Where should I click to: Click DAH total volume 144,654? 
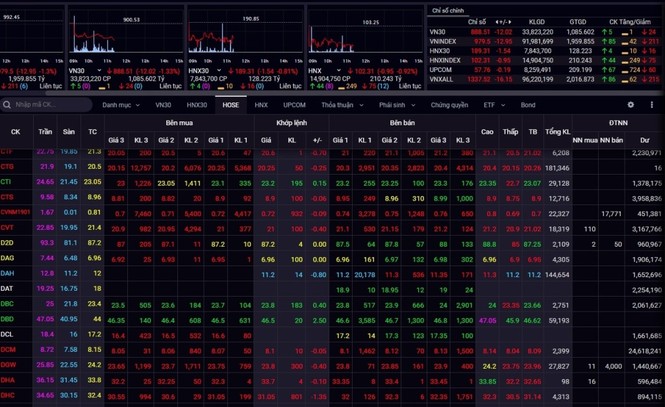pyautogui.click(x=557, y=275)
